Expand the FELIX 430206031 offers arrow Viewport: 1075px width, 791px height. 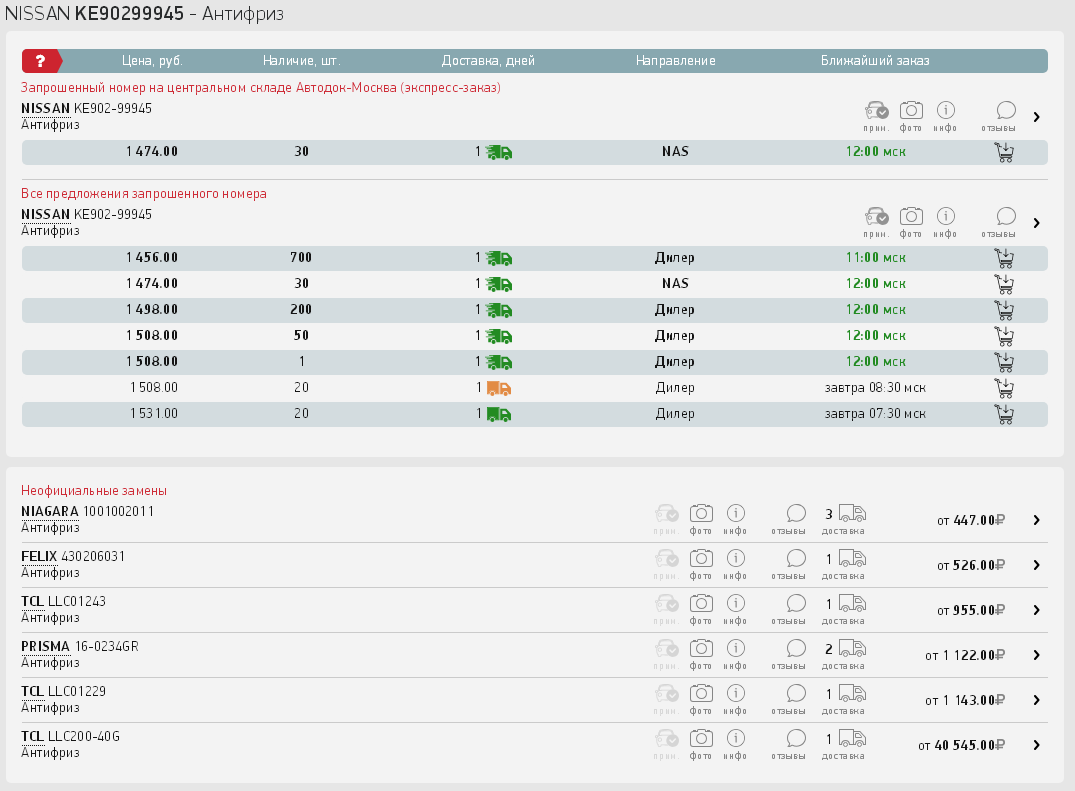point(1037,565)
